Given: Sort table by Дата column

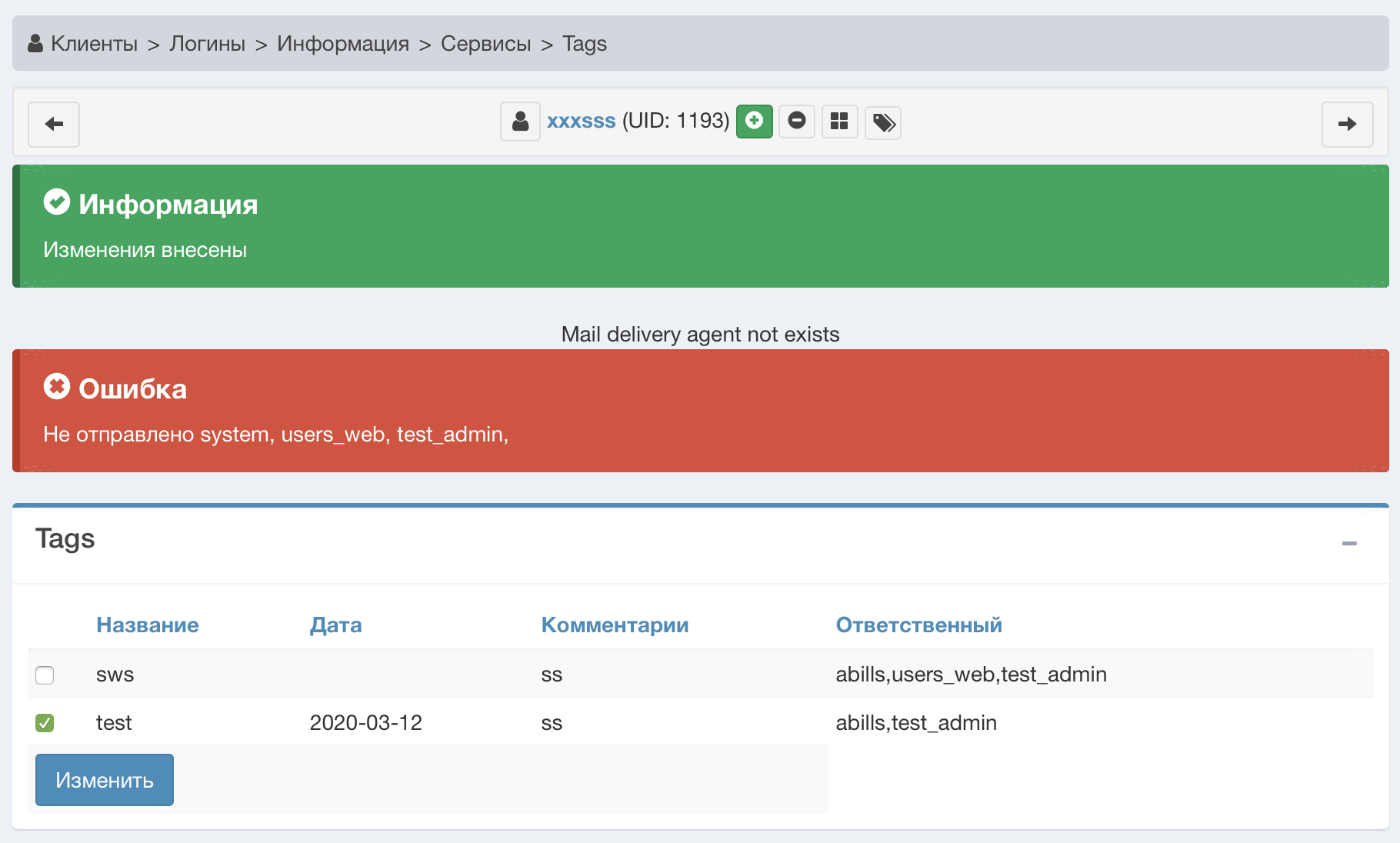Looking at the screenshot, I should click(335, 625).
